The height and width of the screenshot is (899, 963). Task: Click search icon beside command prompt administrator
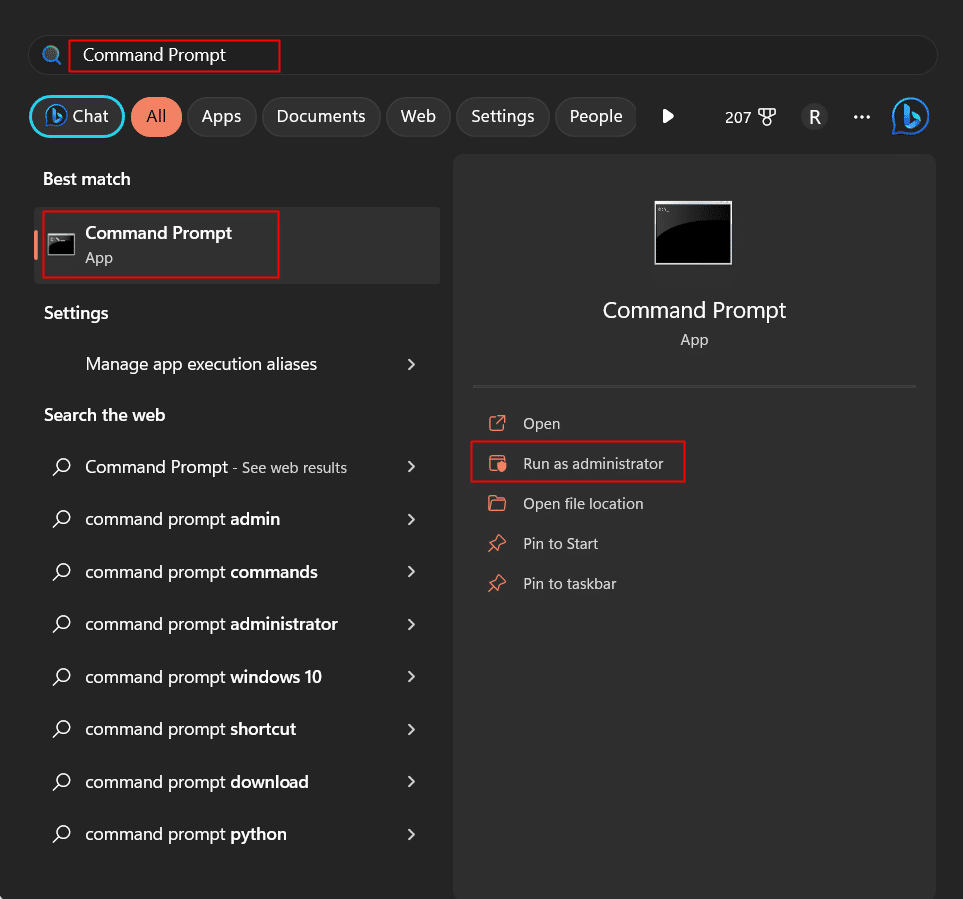61,625
